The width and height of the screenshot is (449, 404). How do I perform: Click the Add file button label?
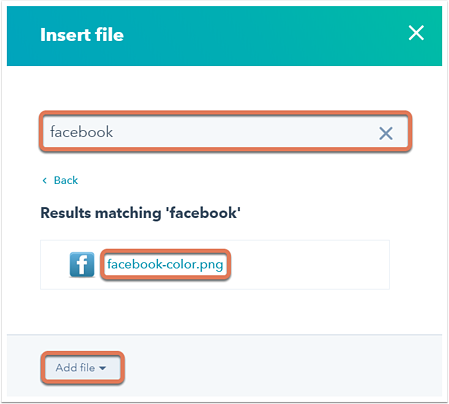[x=75, y=368]
